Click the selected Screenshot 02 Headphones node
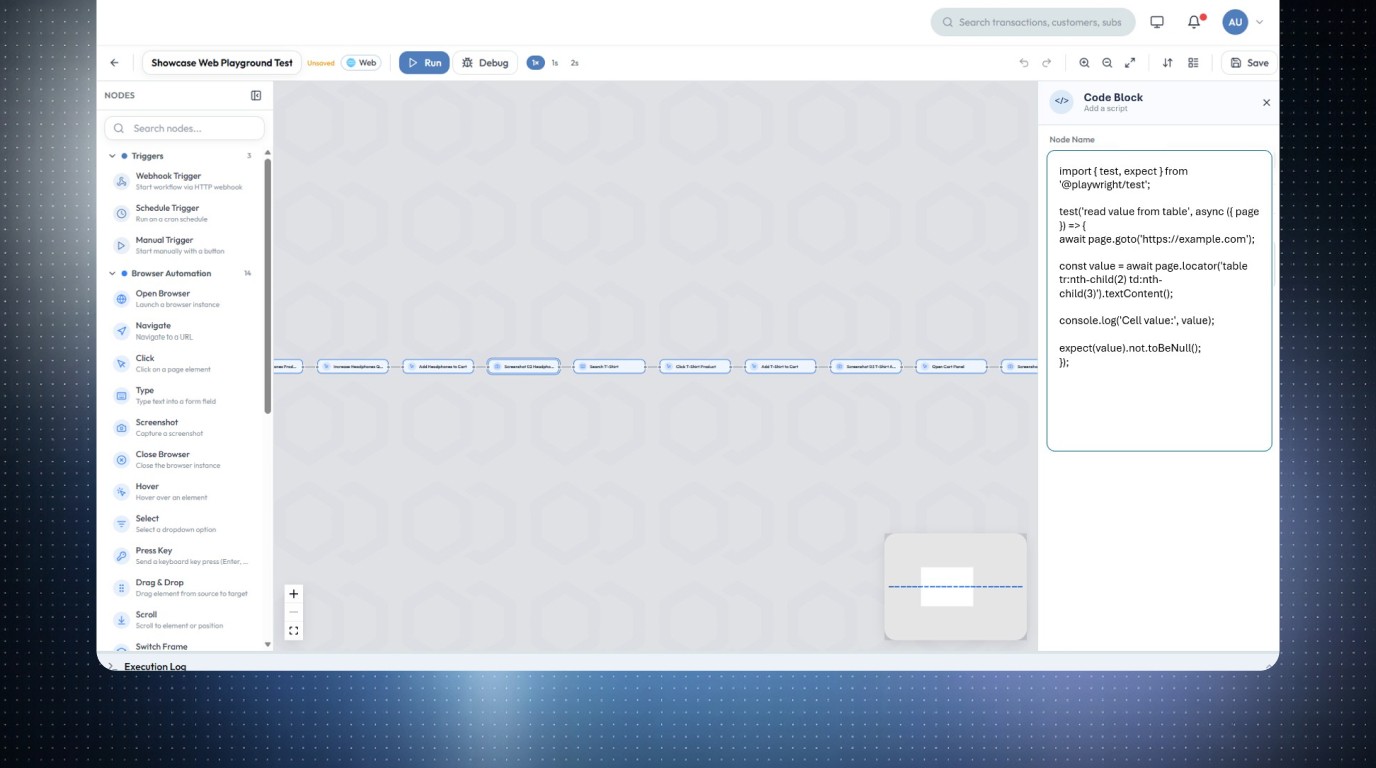Viewport: 1376px width, 768px height. (523, 366)
